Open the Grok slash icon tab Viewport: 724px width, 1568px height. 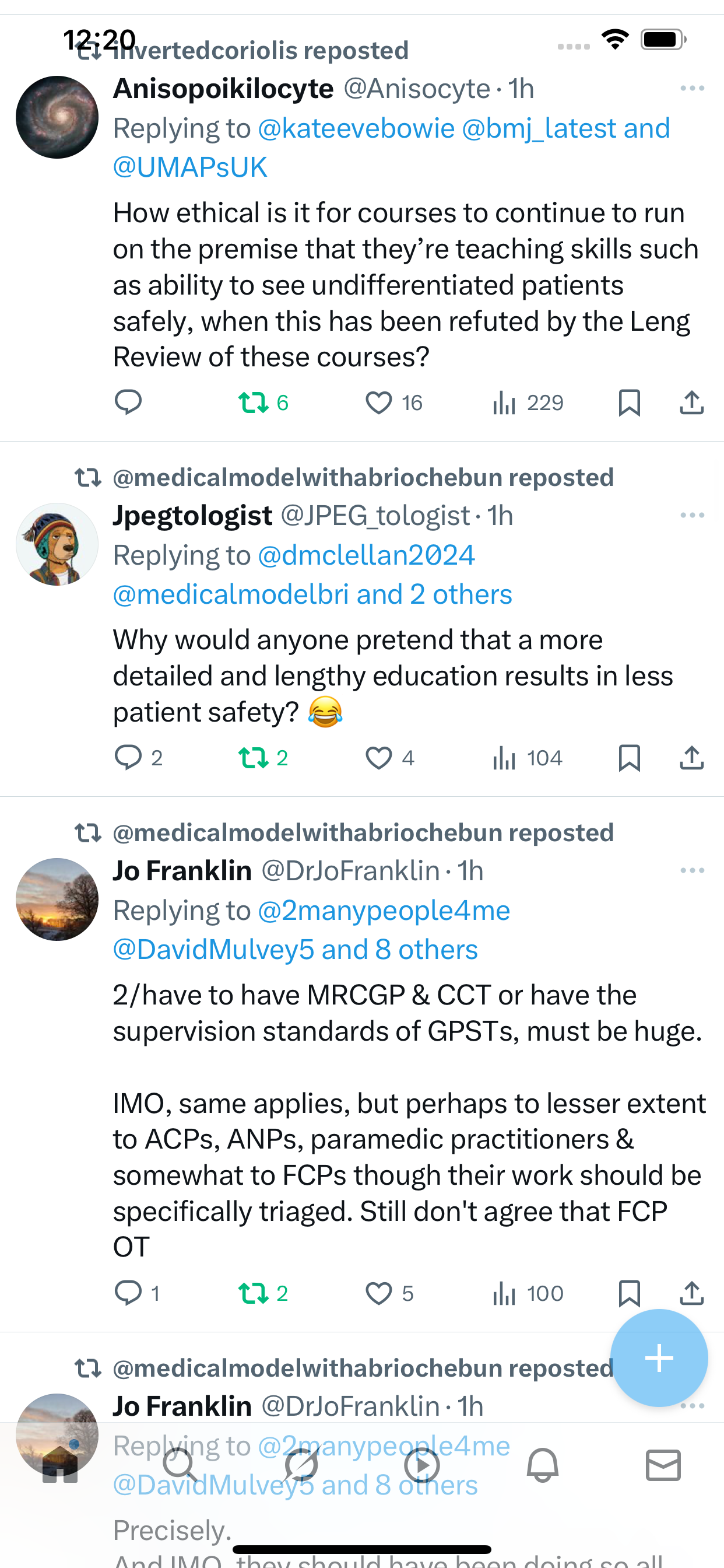[301, 1465]
